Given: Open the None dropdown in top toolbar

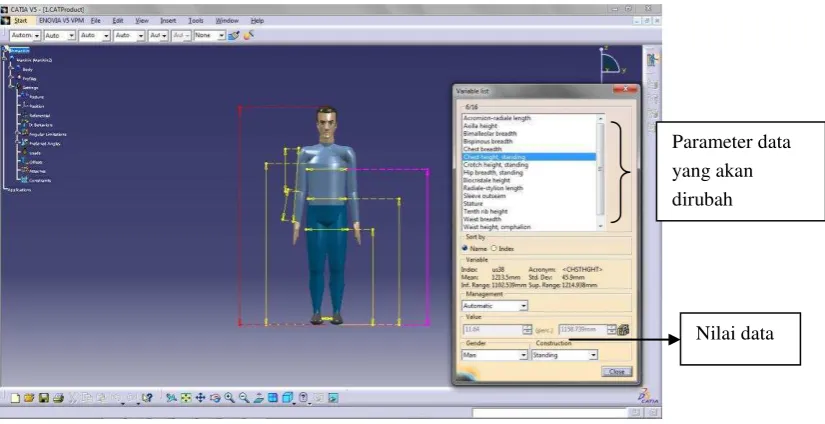Looking at the screenshot, I should pyautogui.click(x=209, y=35).
